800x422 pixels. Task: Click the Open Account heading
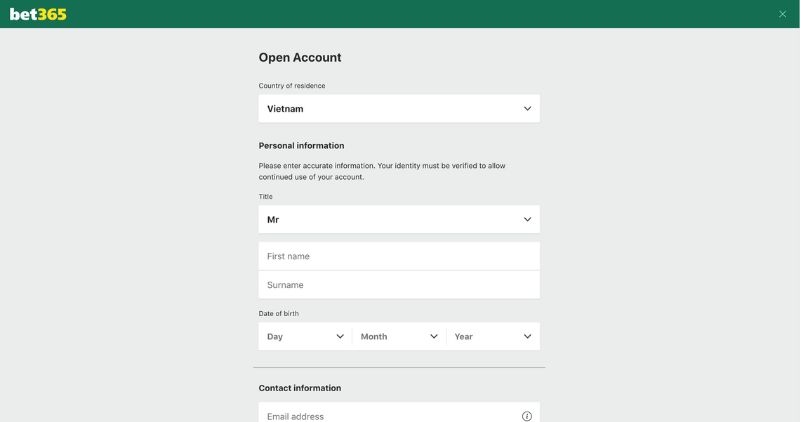[300, 58]
